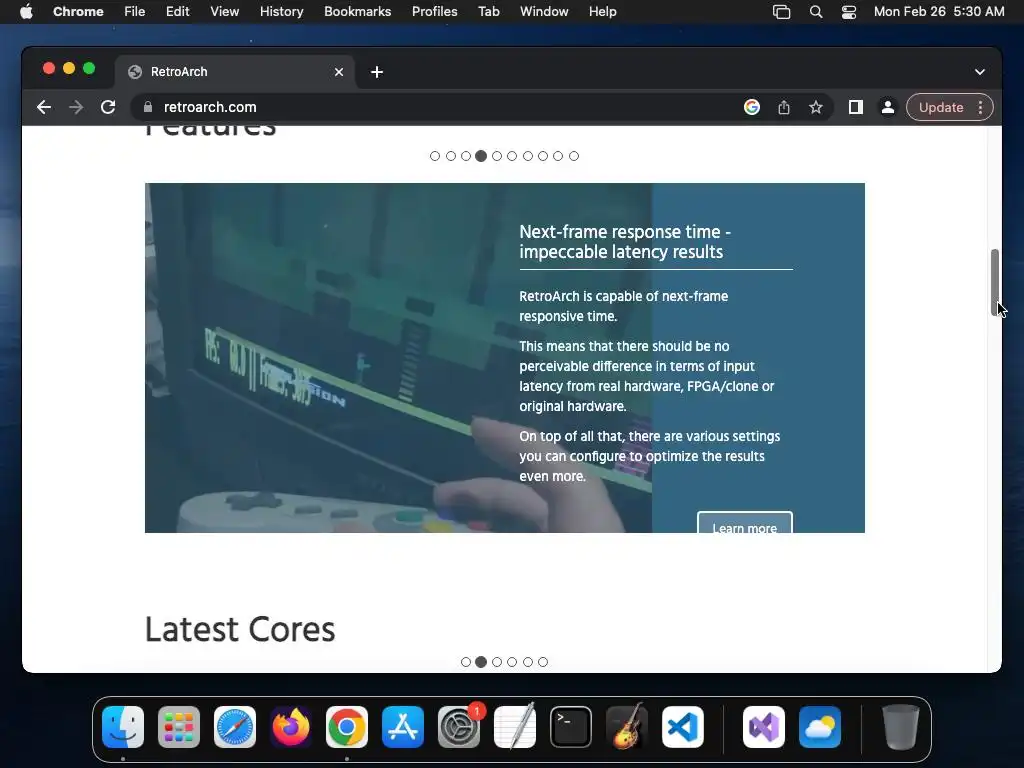Select the third Features carousel dot
The image size is (1024, 768).
pyautogui.click(x=466, y=156)
